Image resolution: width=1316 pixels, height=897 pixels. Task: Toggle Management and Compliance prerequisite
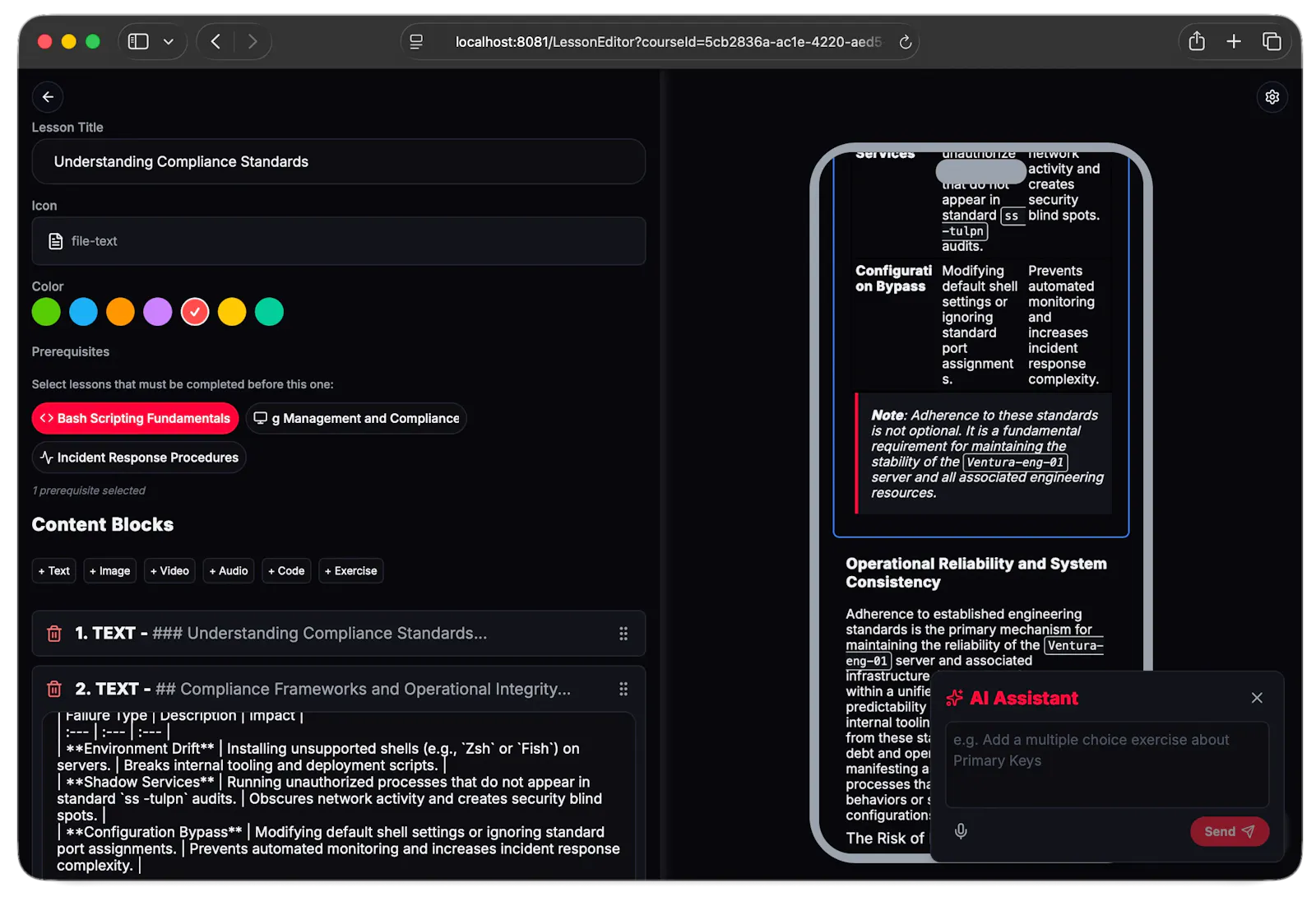click(x=356, y=418)
